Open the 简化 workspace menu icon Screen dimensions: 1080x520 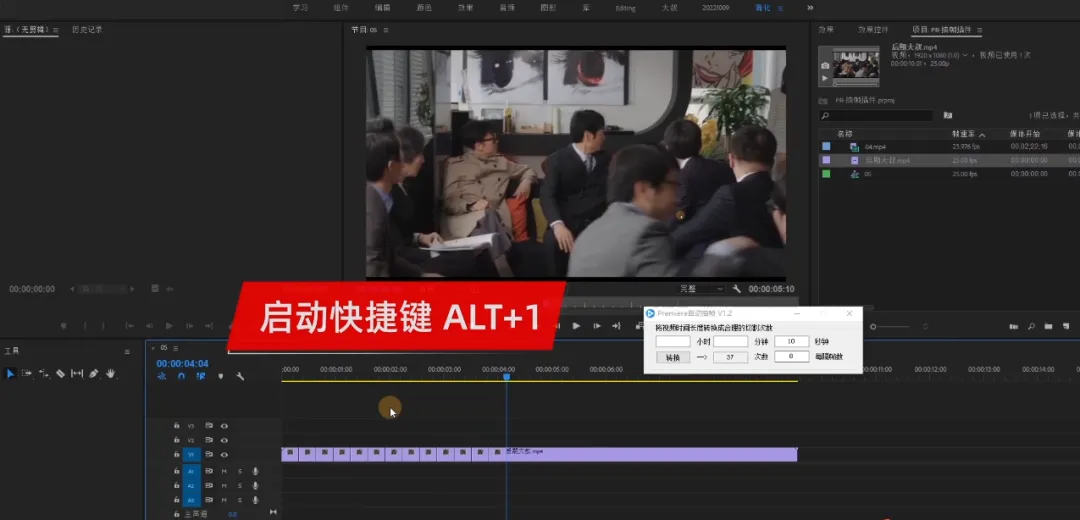point(780,8)
